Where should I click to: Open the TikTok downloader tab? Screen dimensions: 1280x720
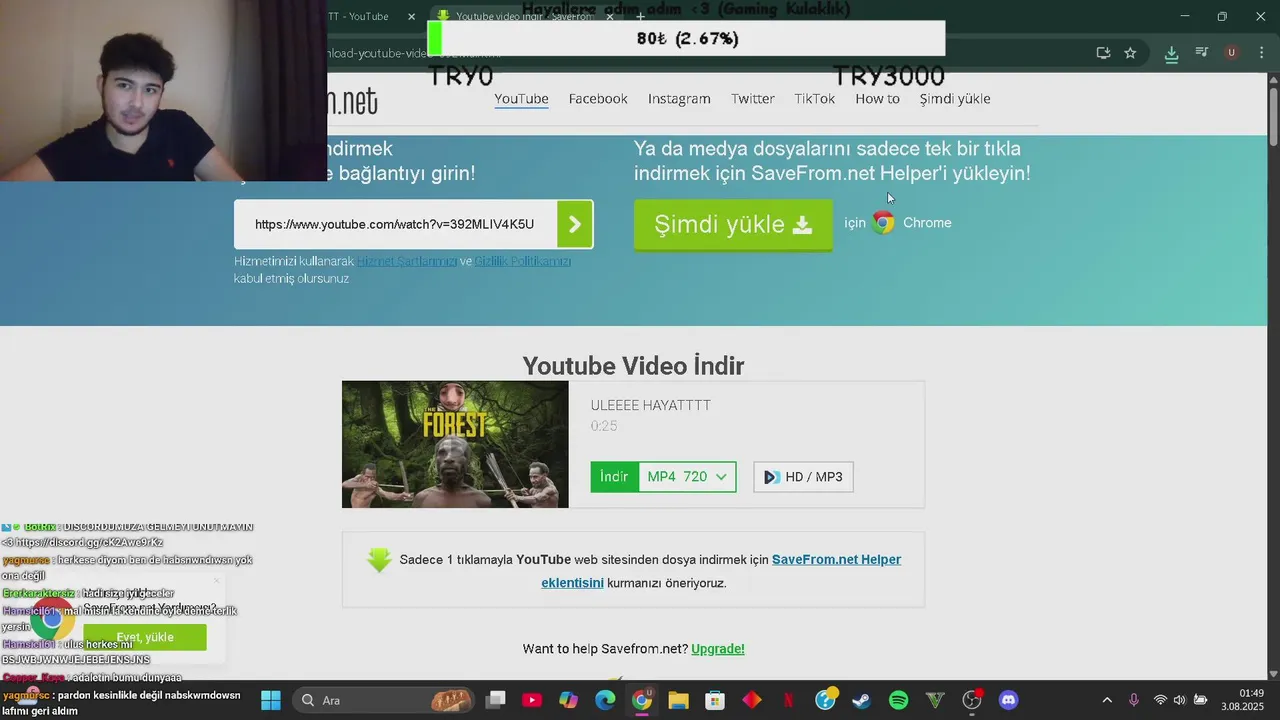(x=815, y=98)
